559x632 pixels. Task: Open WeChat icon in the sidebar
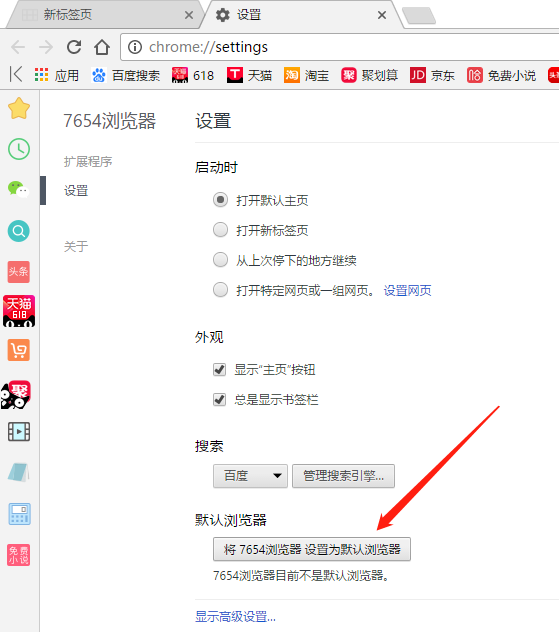click(19, 189)
